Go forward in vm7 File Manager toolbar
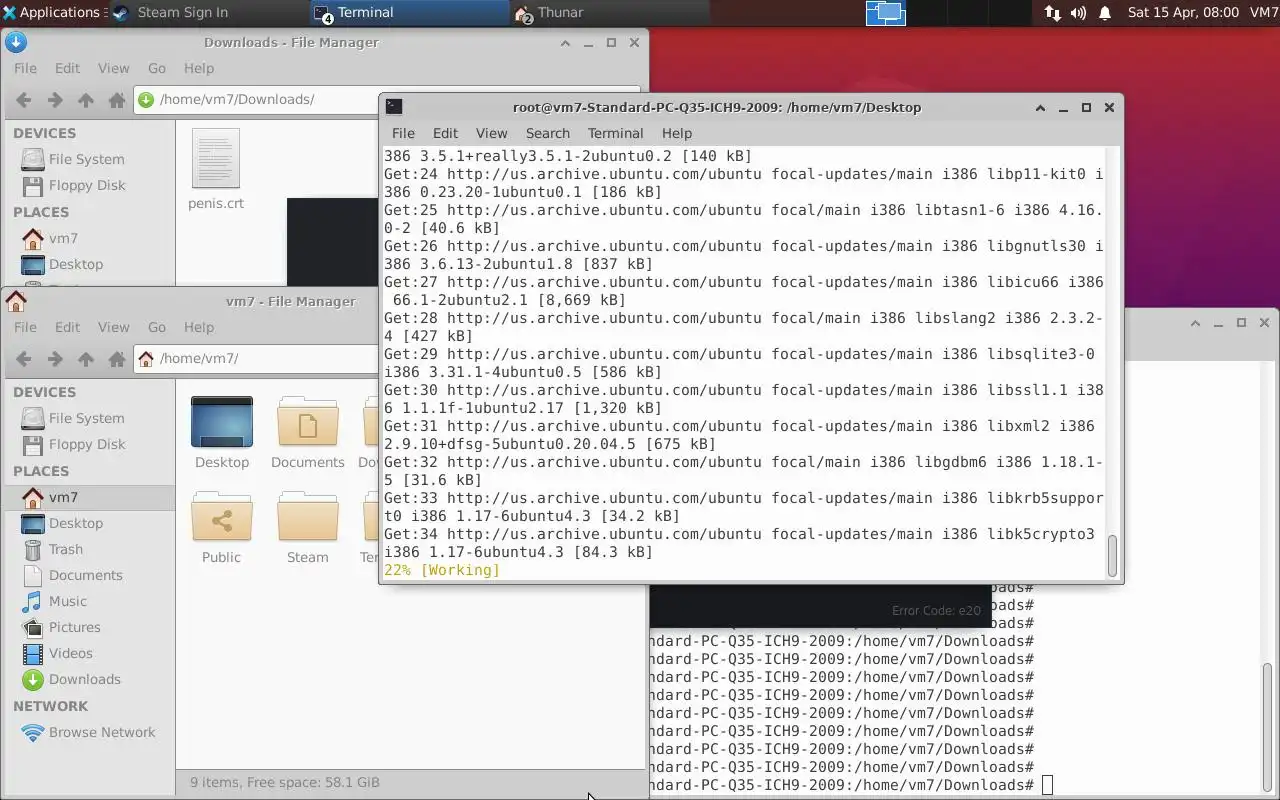This screenshot has height=800, width=1280. (x=55, y=359)
